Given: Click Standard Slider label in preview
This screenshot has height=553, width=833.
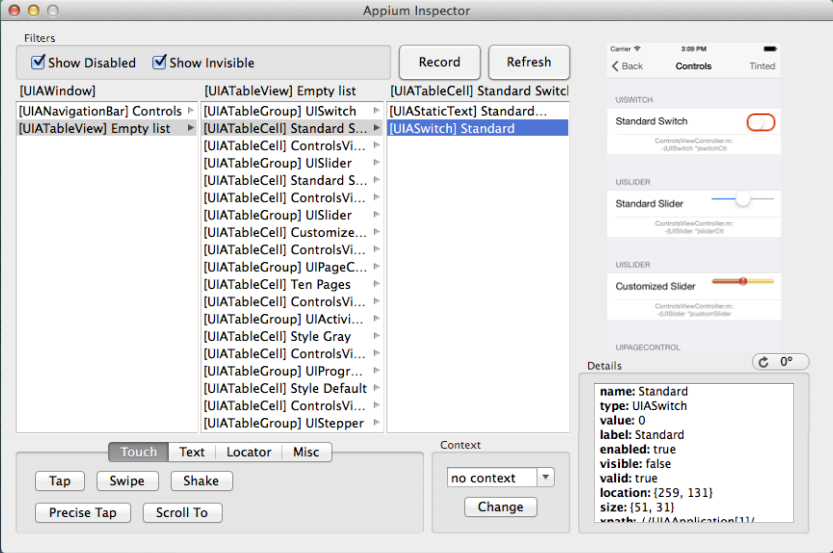Looking at the screenshot, I should click(x=649, y=203).
